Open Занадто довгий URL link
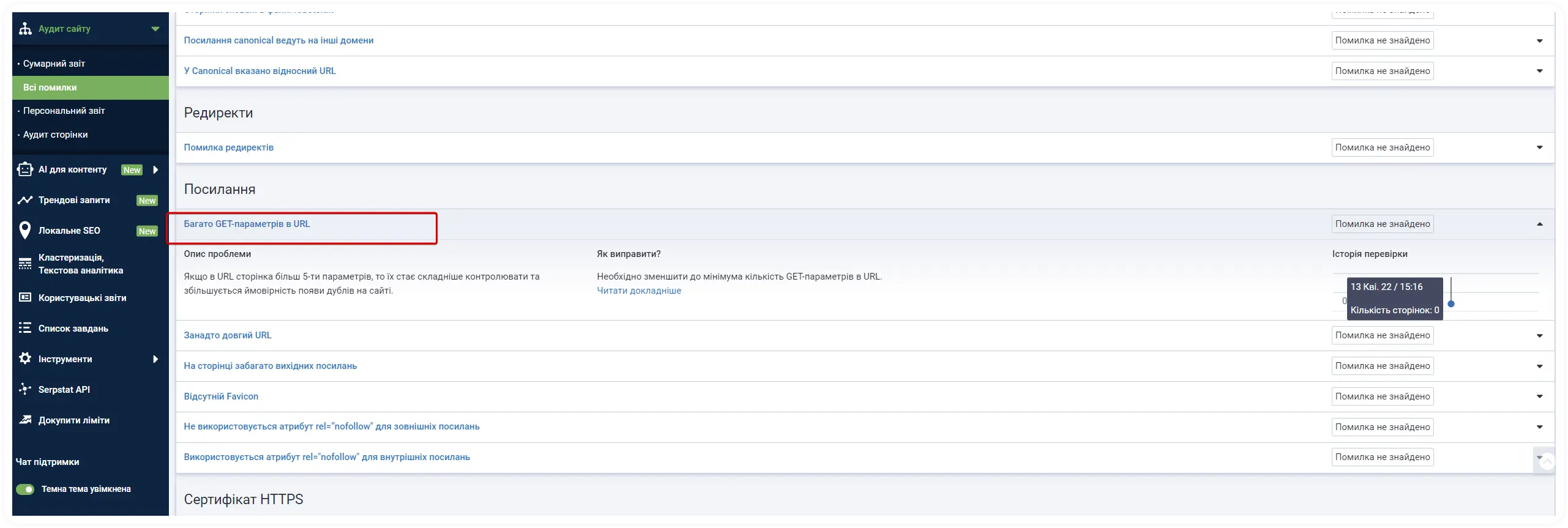Viewport: 1568px width, 528px height. pos(227,335)
